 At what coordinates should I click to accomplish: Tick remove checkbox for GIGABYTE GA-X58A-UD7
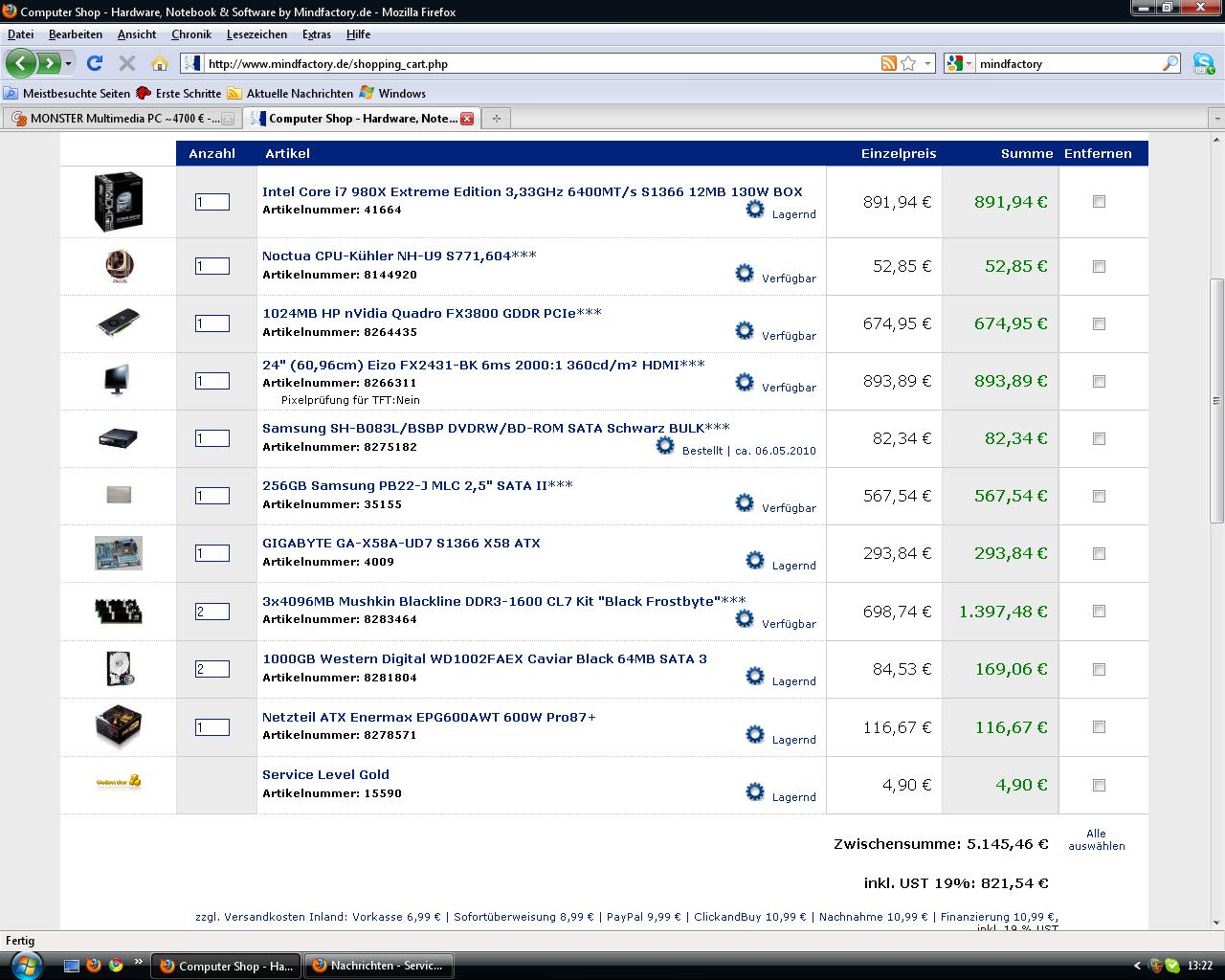click(x=1099, y=554)
